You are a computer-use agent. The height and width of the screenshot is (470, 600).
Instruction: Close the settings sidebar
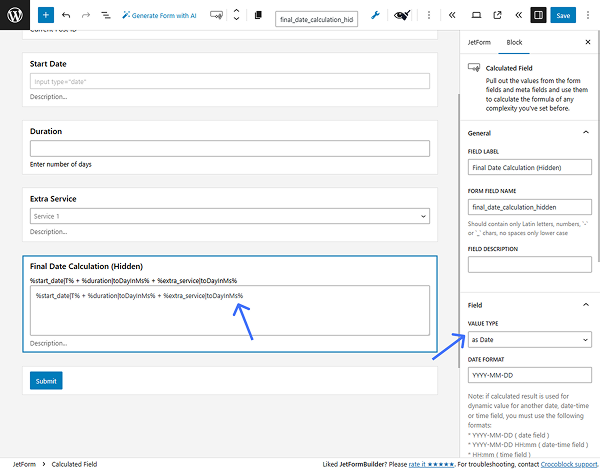tap(588, 42)
